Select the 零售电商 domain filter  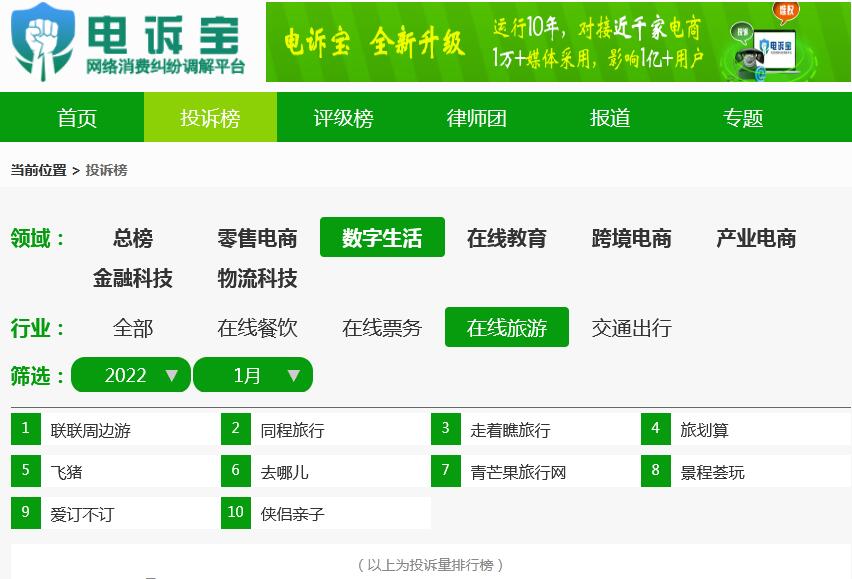(x=257, y=238)
